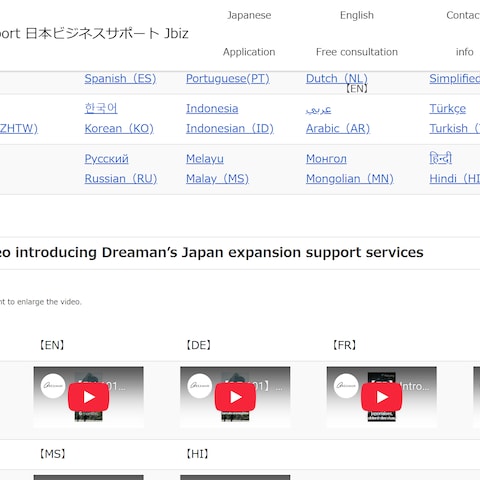Image resolution: width=480 pixels, height=480 pixels.
Task: Open the Application menu item
Action: (249, 52)
